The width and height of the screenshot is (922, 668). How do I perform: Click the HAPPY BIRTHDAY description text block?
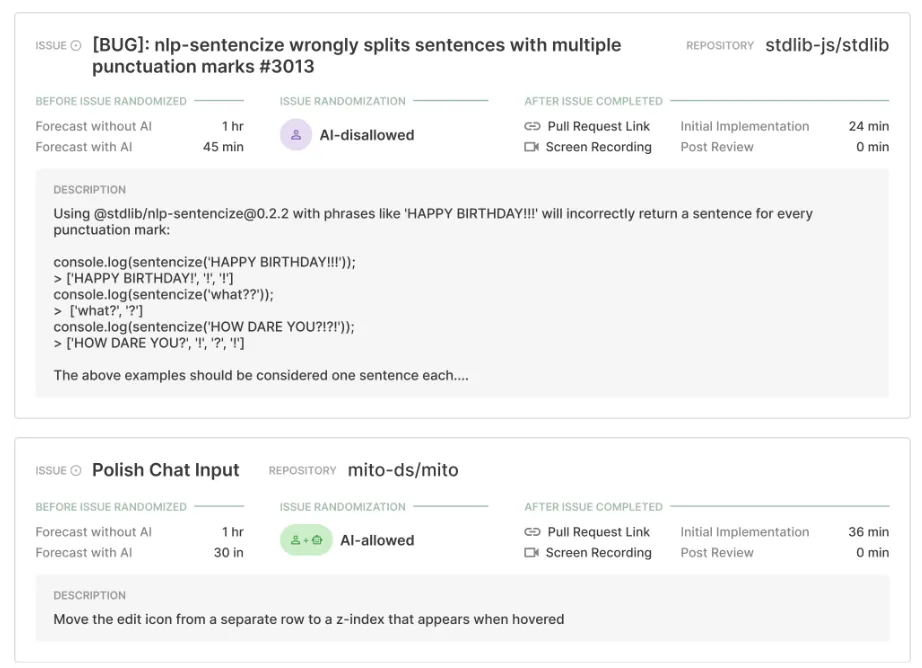[433, 294]
